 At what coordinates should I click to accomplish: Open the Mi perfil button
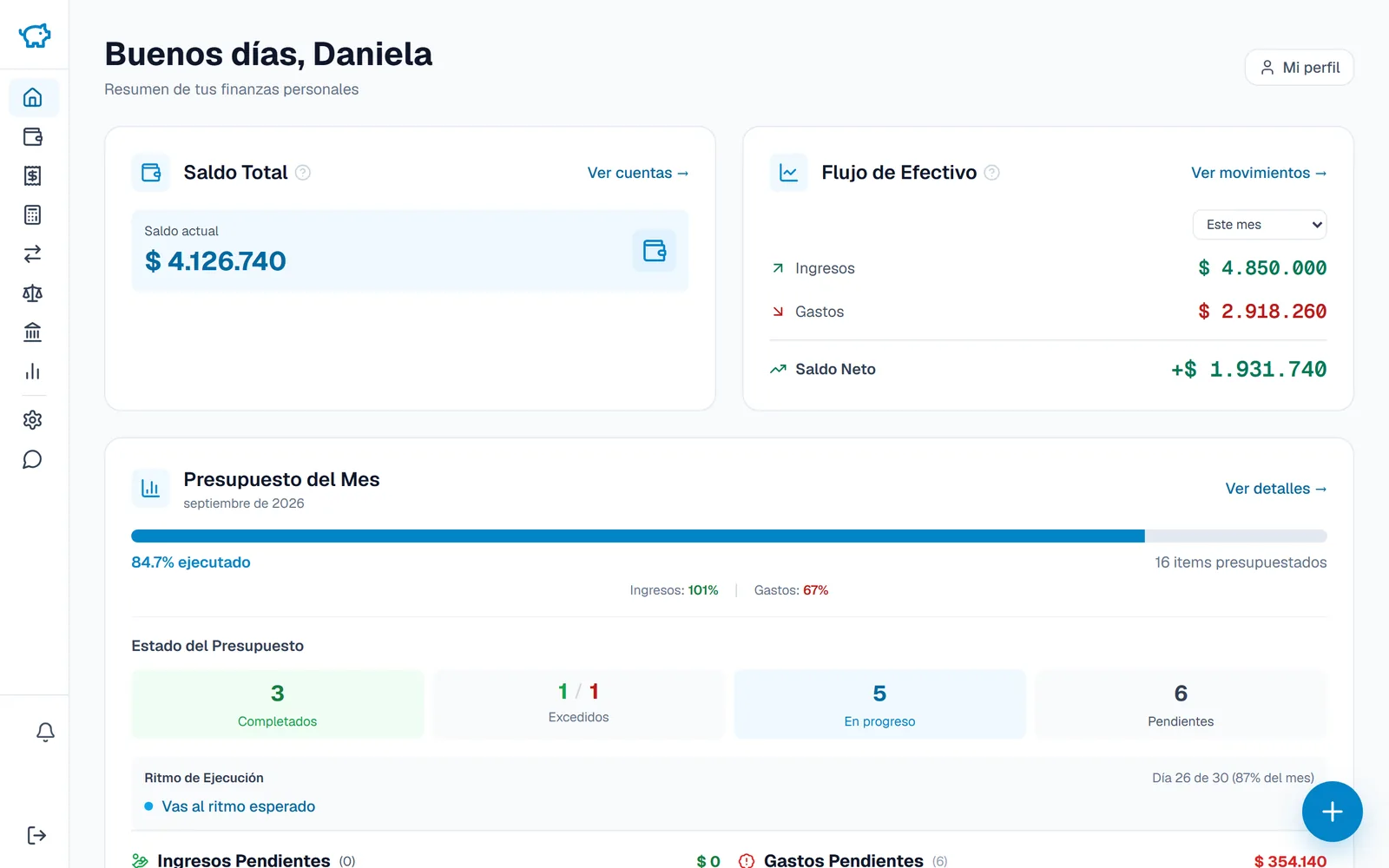[x=1300, y=68]
